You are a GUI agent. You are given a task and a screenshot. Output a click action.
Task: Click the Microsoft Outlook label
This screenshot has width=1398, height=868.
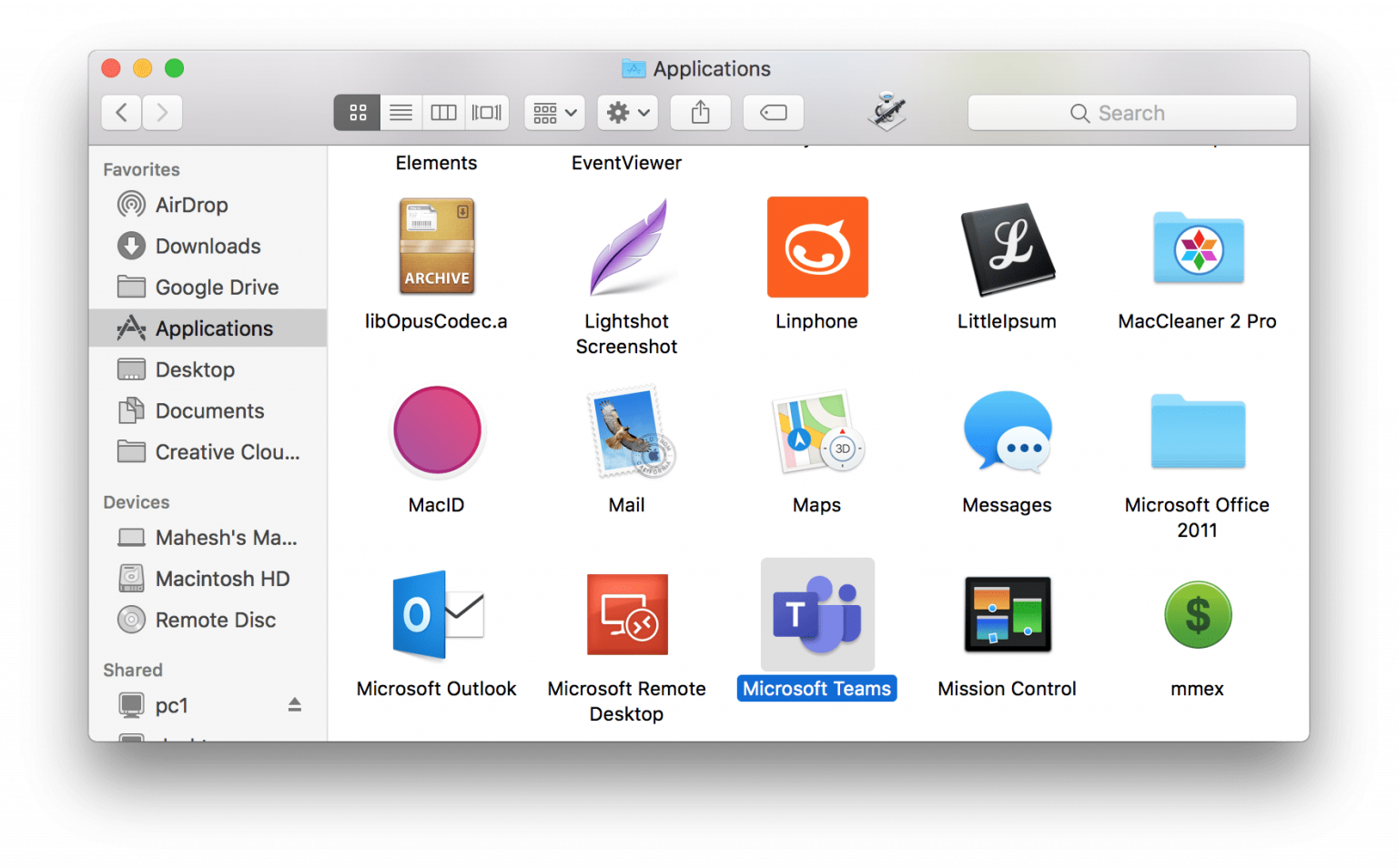pos(437,689)
